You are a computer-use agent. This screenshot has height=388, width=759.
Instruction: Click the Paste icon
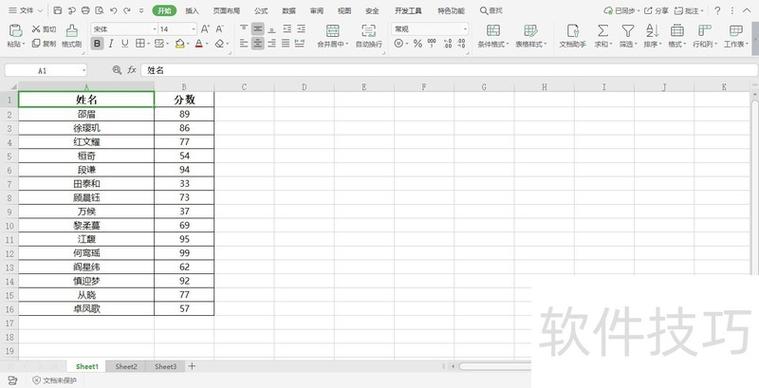[x=15, y=30]
